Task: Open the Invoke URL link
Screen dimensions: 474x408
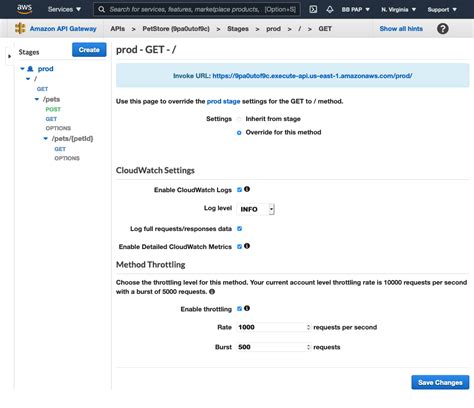Action: click(312, 76)
